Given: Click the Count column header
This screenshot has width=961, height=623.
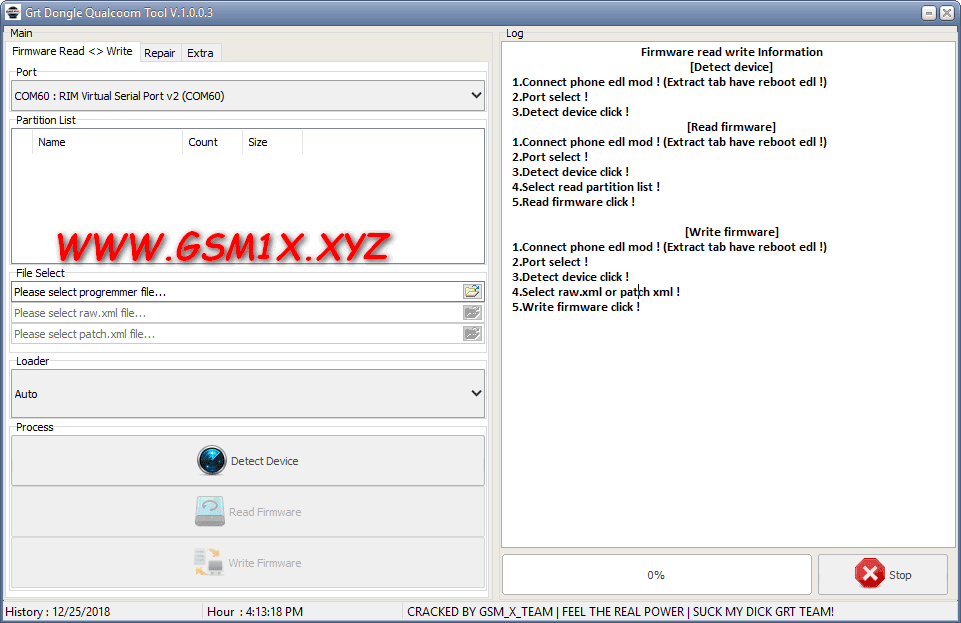Looking at the screenshot, I should tap(212, 142).
